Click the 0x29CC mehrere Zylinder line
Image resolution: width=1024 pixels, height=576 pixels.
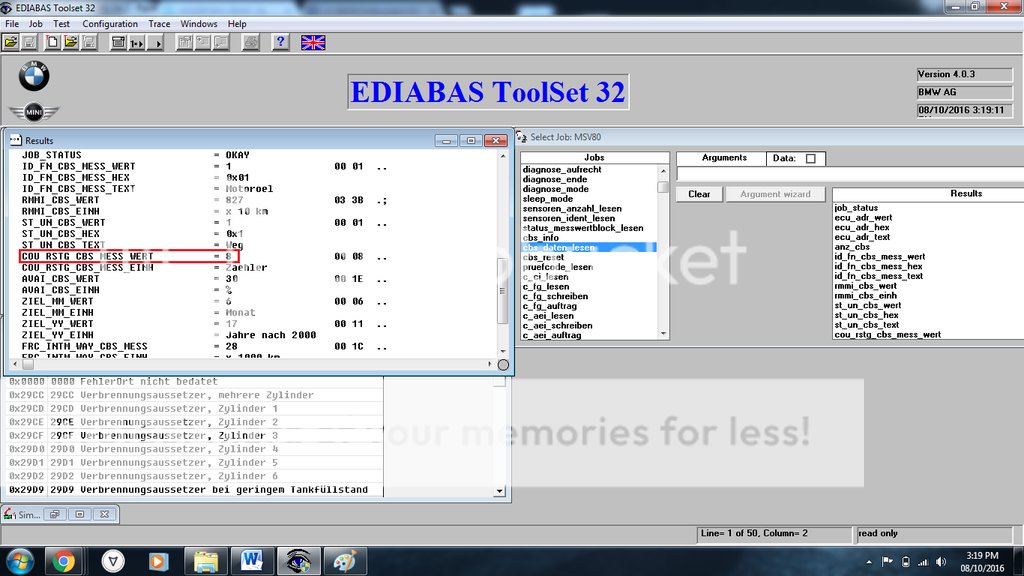[x=161, y=395]
